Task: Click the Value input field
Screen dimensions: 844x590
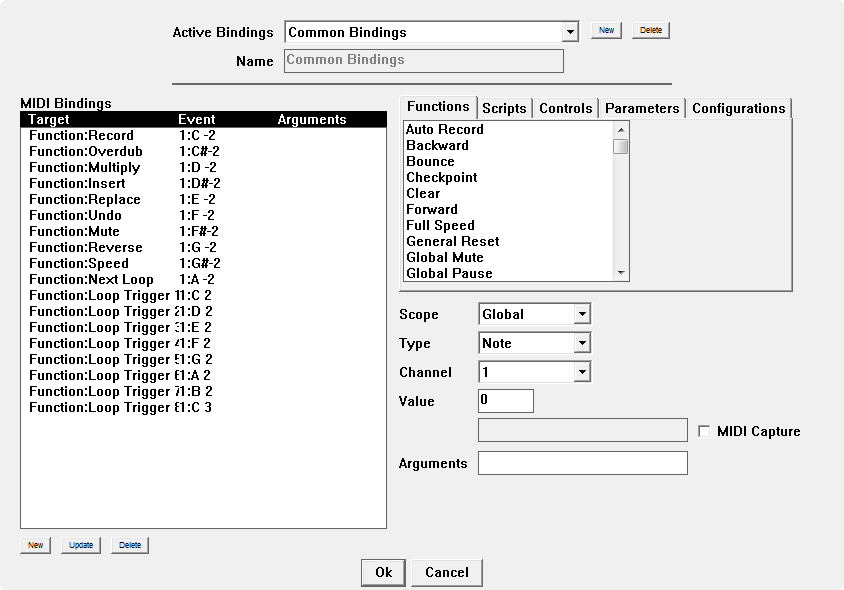Action: (505, 401)
